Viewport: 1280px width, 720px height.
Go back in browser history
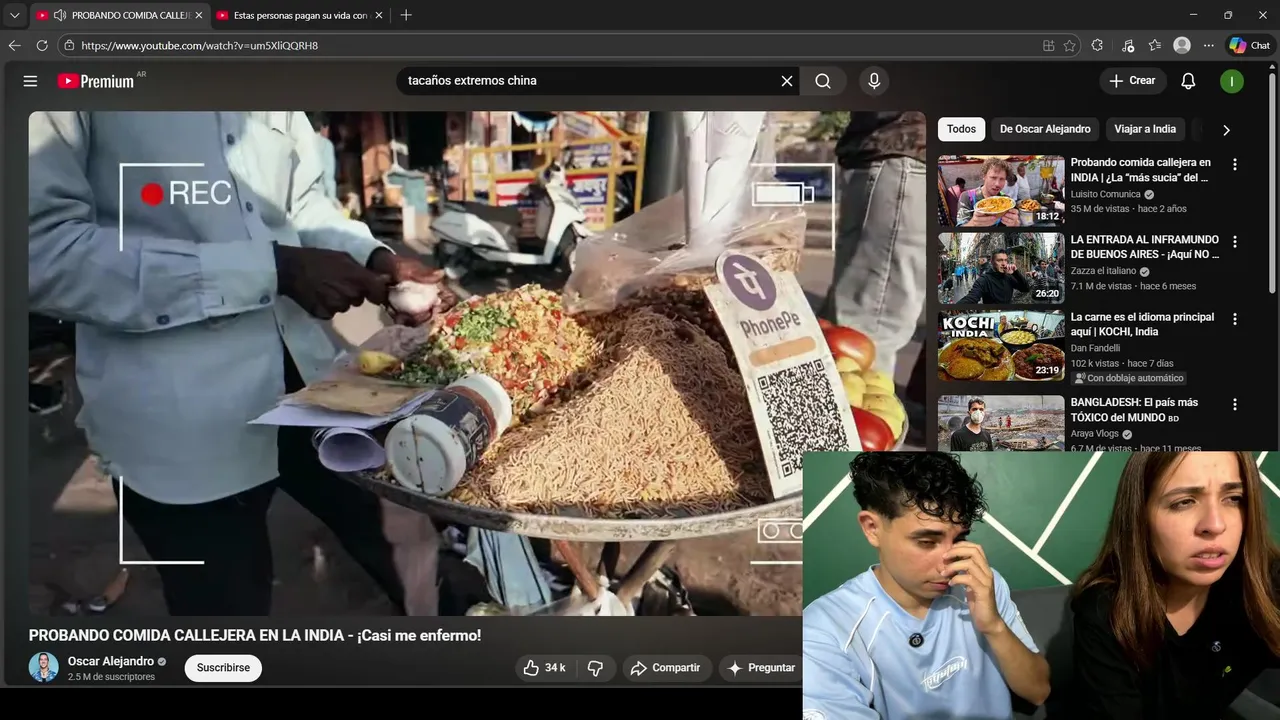tap(14, 45)
